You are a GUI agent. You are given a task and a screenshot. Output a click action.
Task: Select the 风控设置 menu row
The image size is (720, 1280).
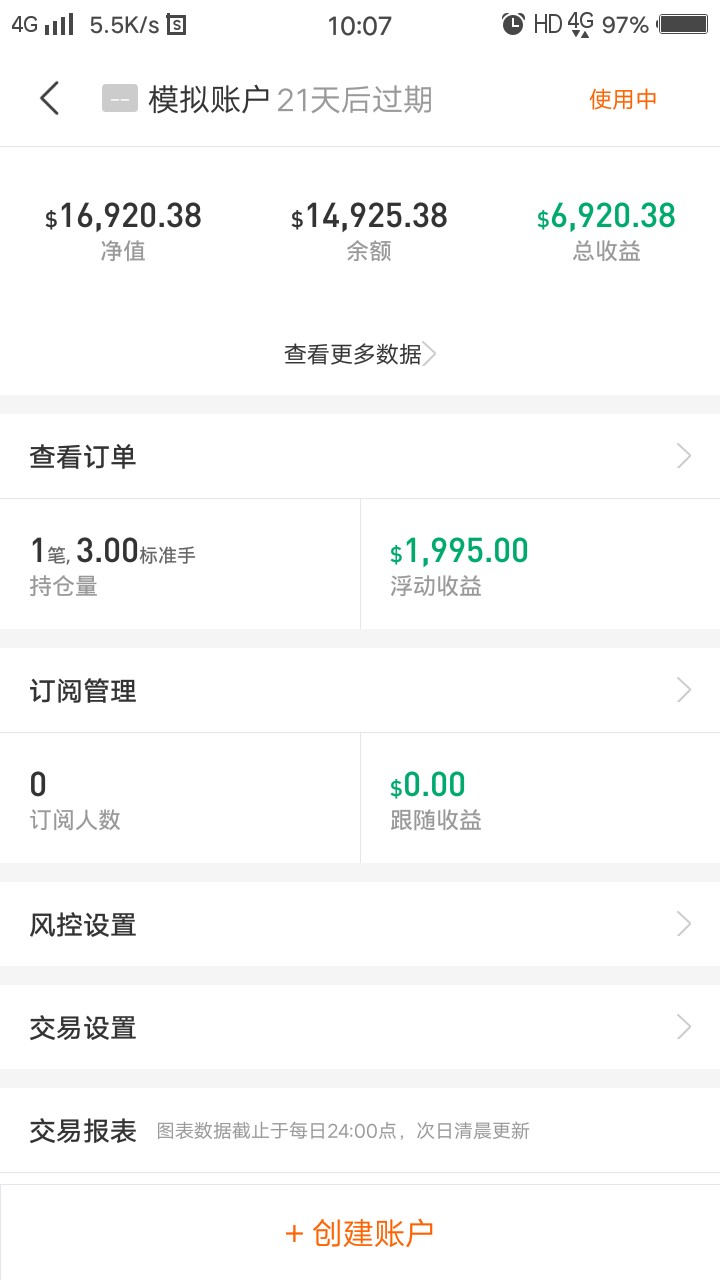click(x=360, y=924)
